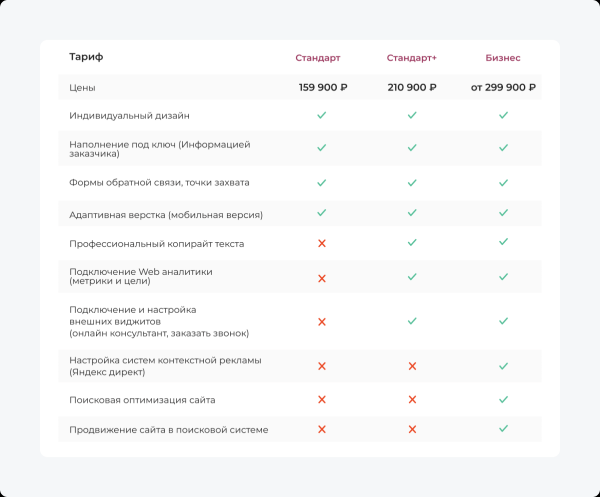This screenshot has width=600, height=497.
Task: Click the 210 900 ₽ price
Action: click(x=412, y=88)
